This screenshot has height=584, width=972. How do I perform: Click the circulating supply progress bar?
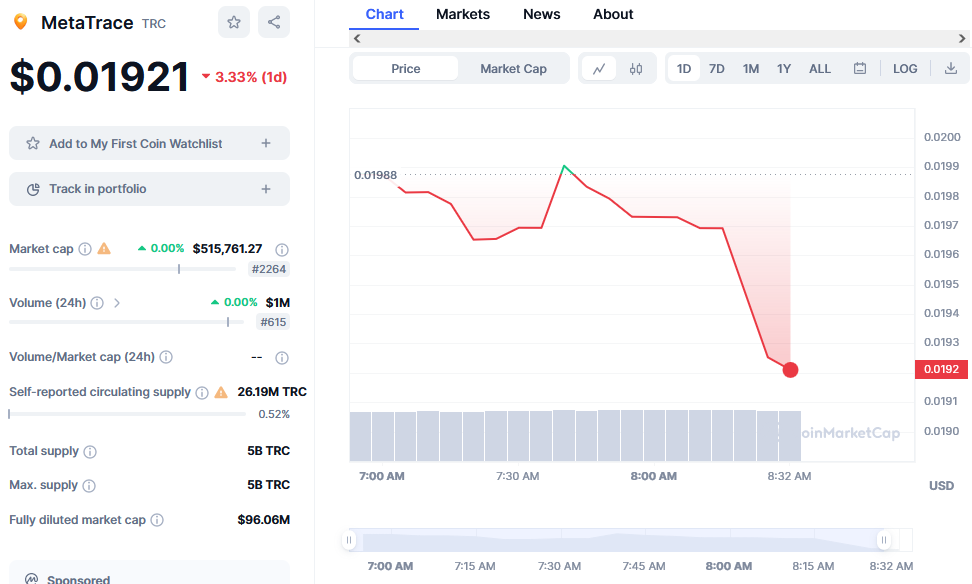click(127, 414)
